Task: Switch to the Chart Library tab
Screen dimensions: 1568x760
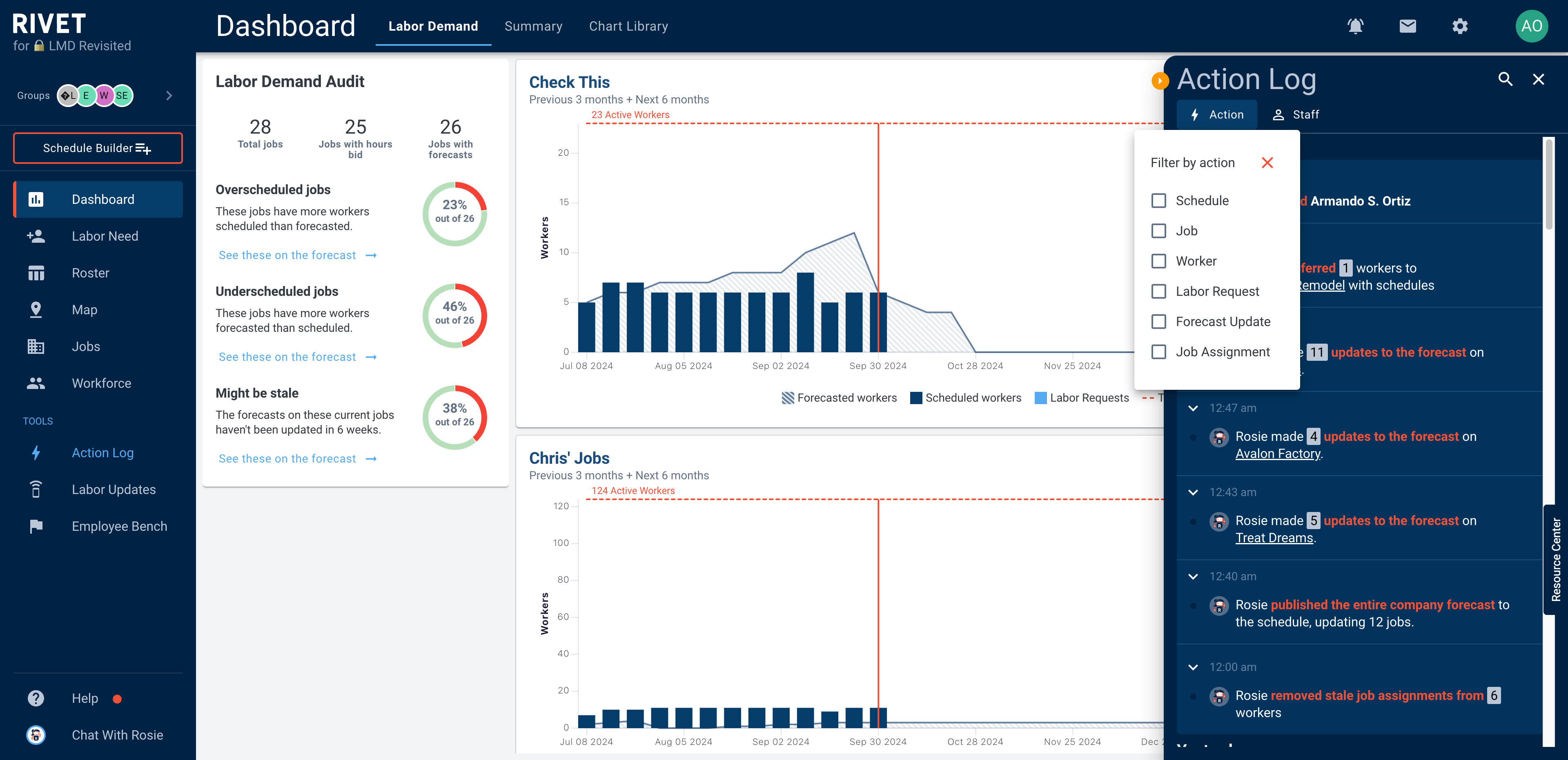Action: 628,26
